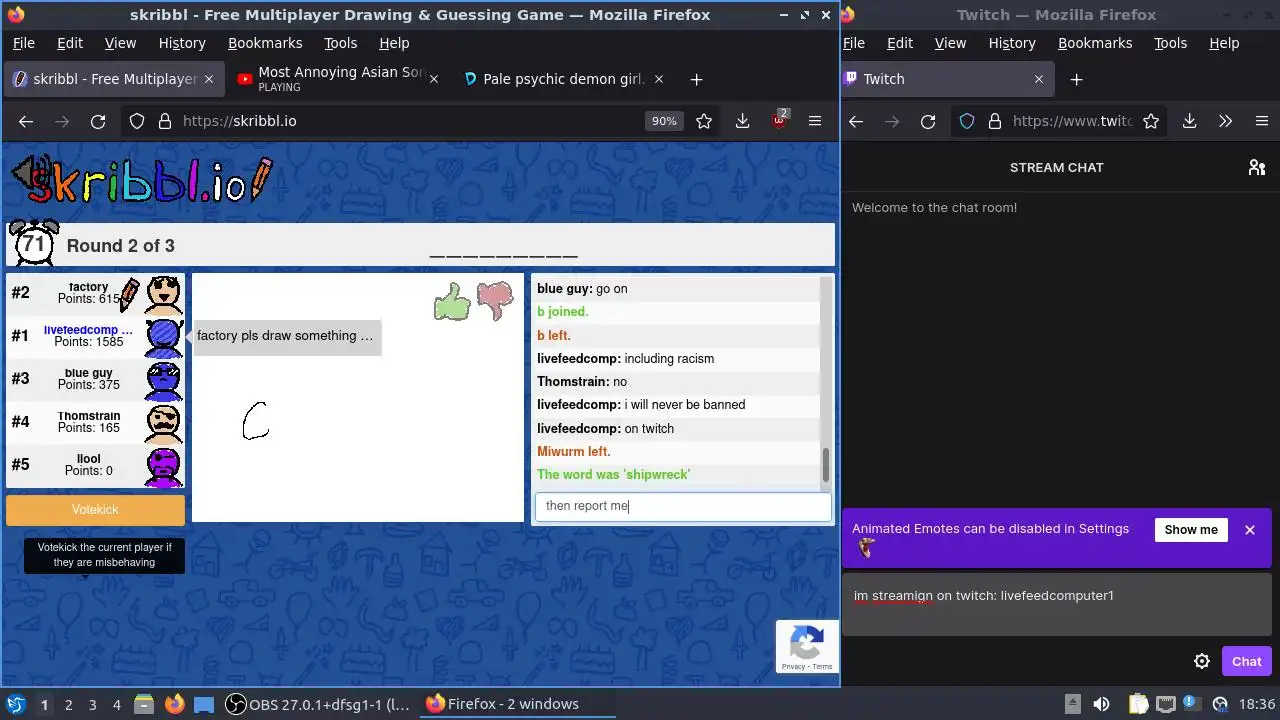Screen dimensions: 1280x720
Task: Open the OBS 27.0.1 taskbar entry
Action: (x=318, y=704)
